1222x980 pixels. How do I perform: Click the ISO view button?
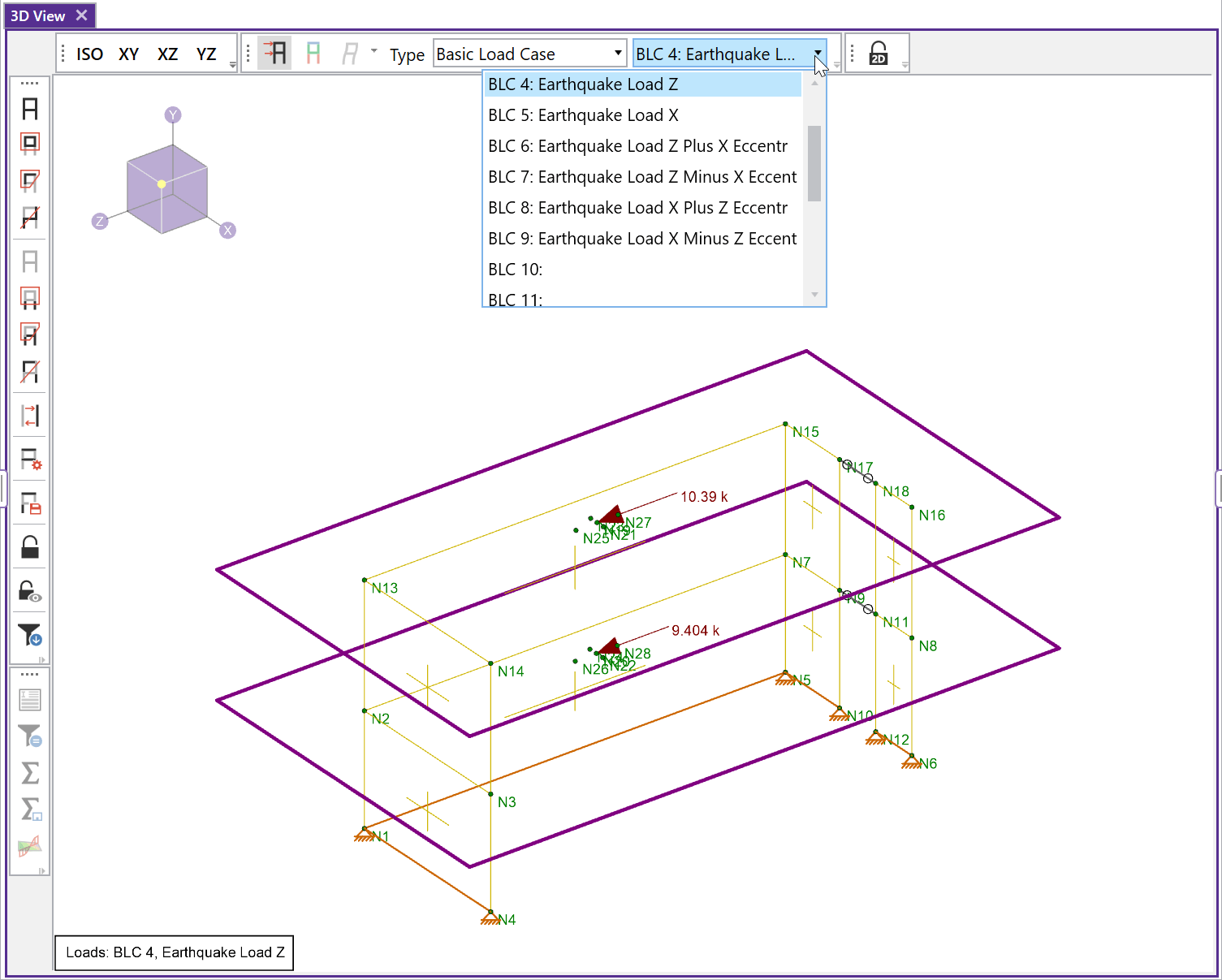[89, 54]
